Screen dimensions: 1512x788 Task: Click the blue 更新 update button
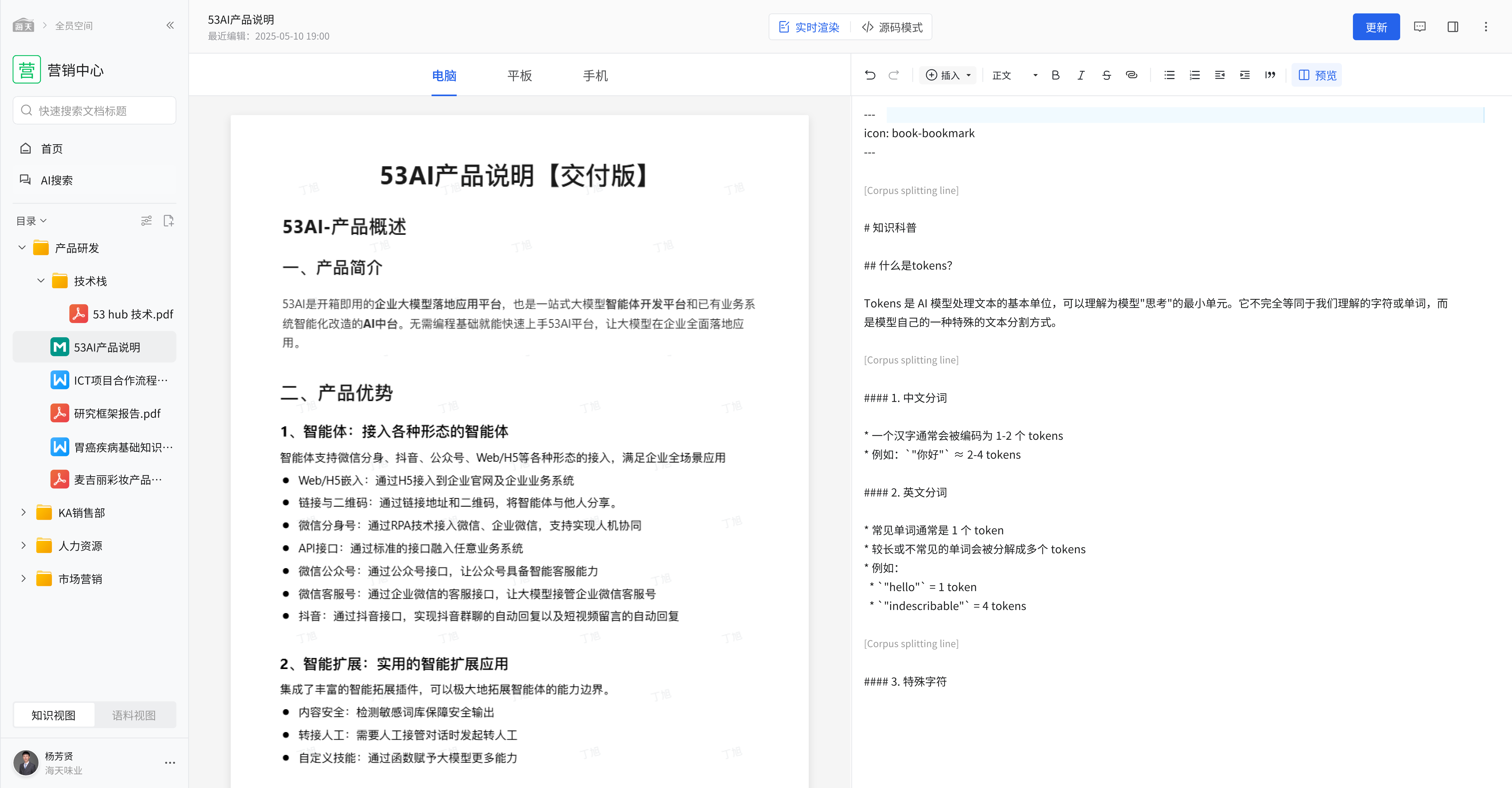coord(1376,27)
